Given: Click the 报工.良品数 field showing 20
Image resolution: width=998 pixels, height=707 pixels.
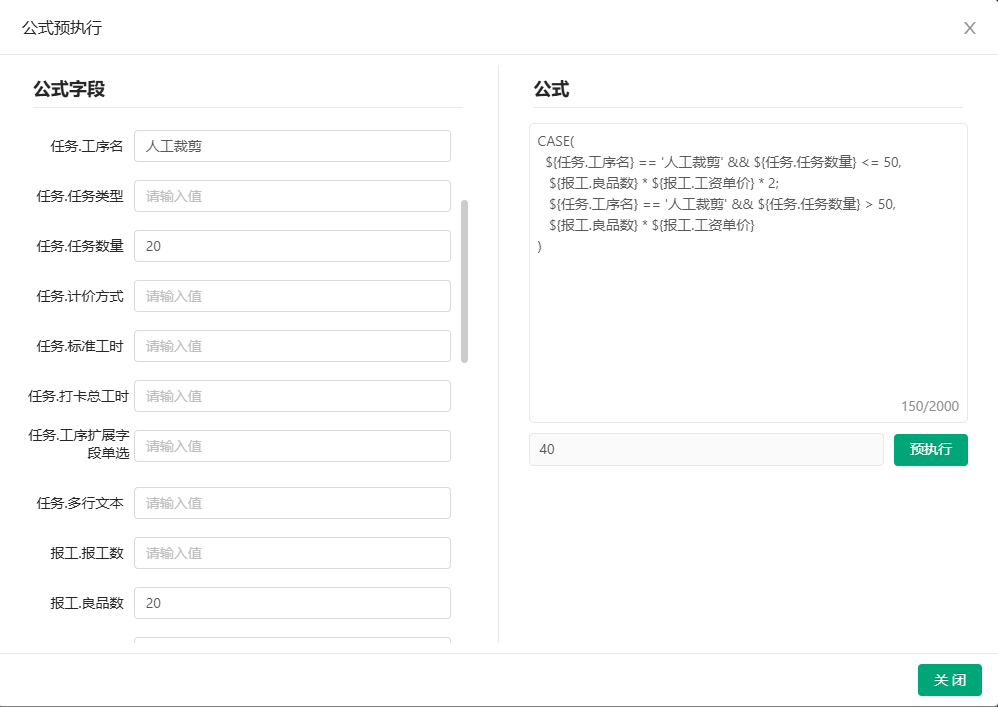Looking at the screenshot, I should coord(292,603).
